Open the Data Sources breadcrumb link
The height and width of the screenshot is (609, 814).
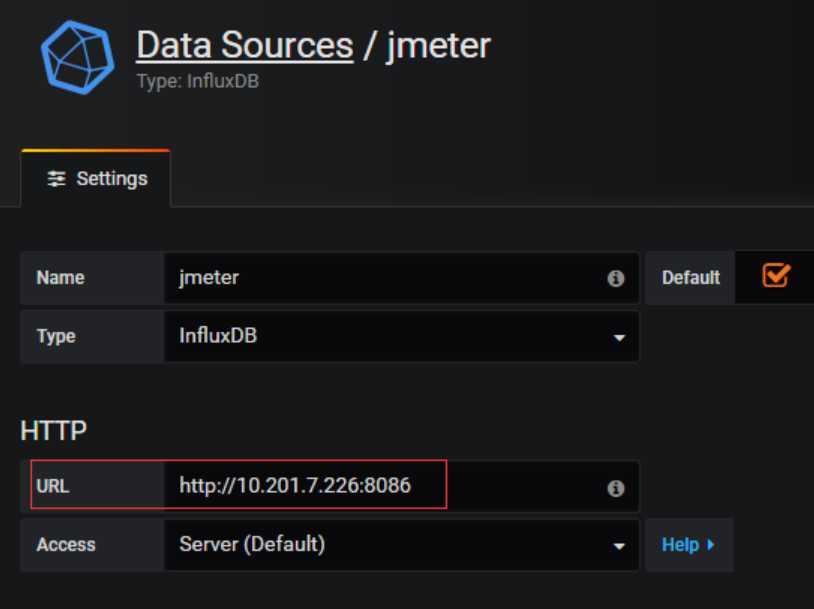[x=245, y=45]
